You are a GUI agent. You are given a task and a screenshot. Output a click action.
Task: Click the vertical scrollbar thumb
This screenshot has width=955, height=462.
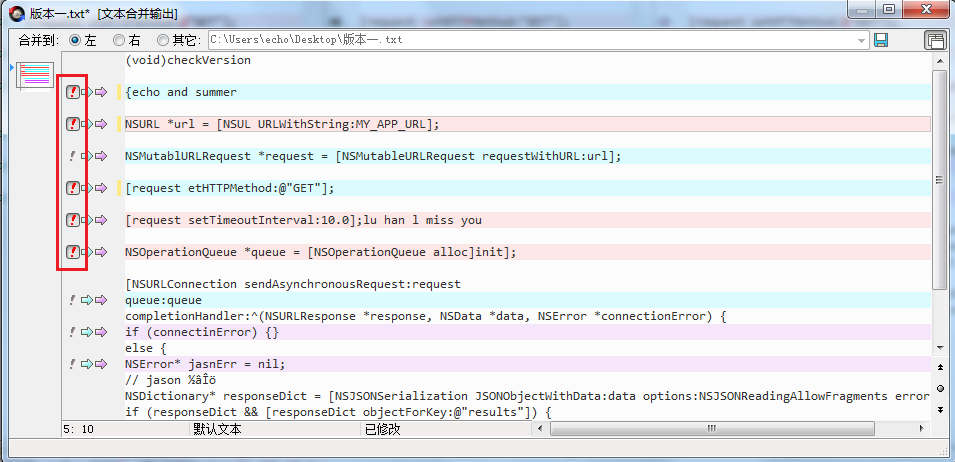click(941, 180)
